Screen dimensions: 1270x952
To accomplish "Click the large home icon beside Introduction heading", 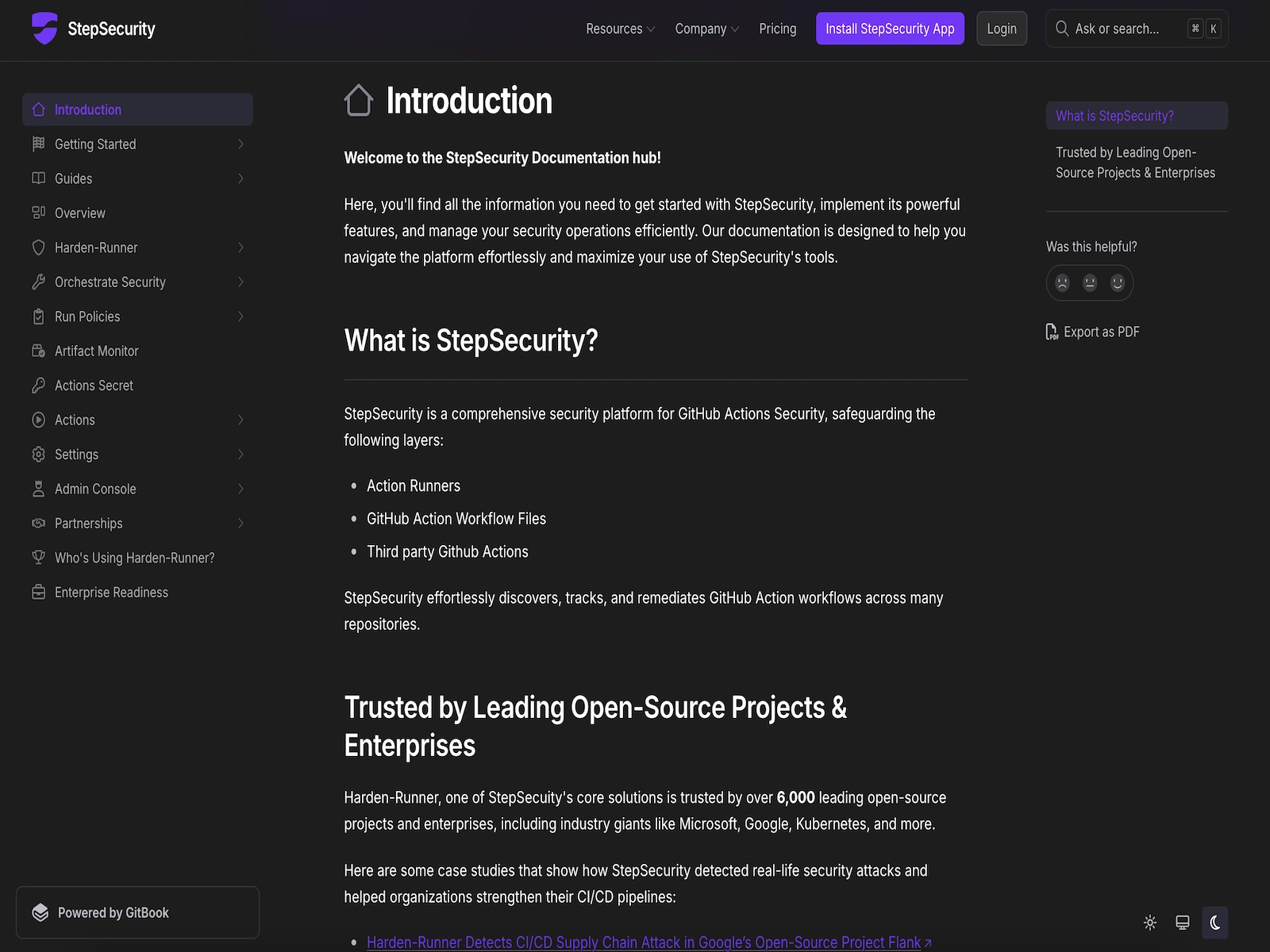I will pos(359,101).
